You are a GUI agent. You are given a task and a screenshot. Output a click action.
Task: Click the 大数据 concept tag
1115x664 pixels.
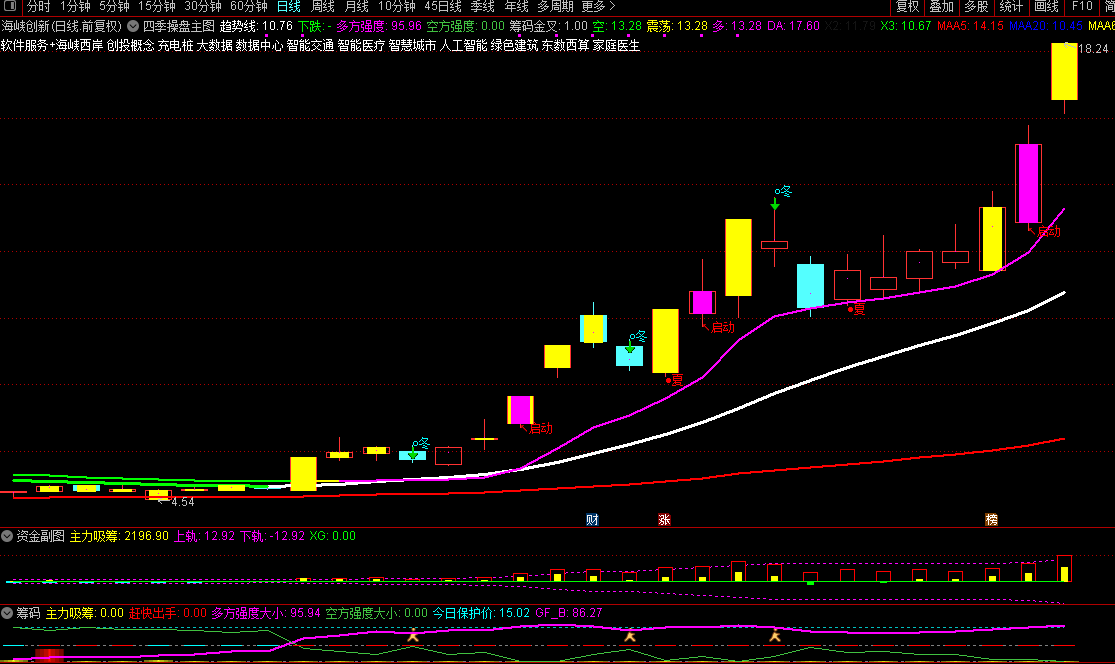tap(214, 45)
